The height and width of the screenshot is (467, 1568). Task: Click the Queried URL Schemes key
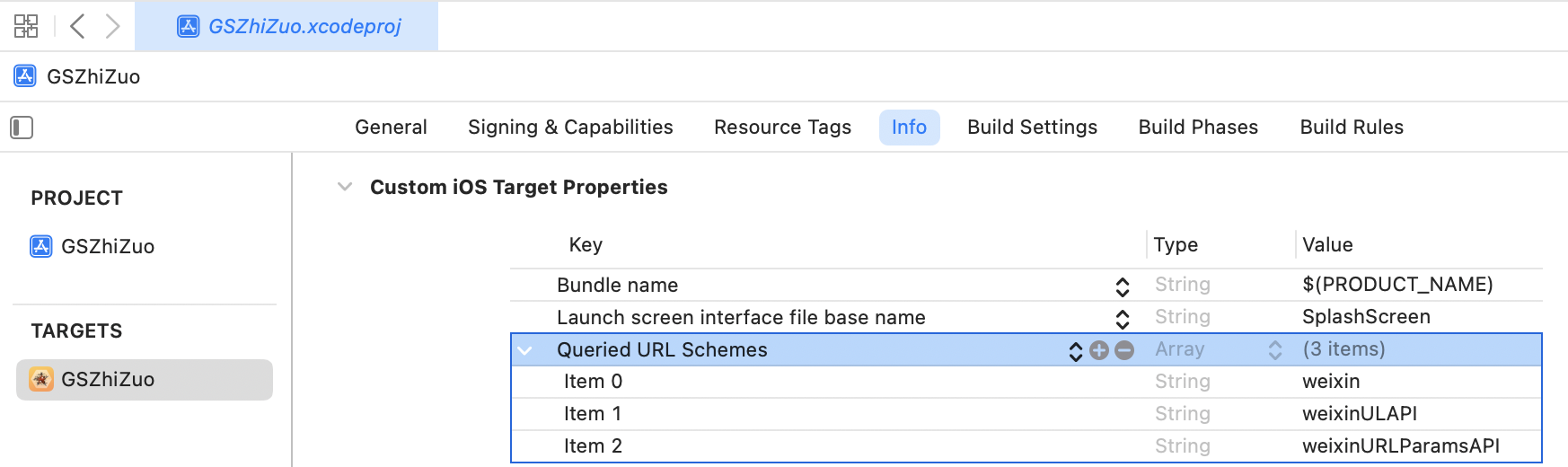click(662, 349)
